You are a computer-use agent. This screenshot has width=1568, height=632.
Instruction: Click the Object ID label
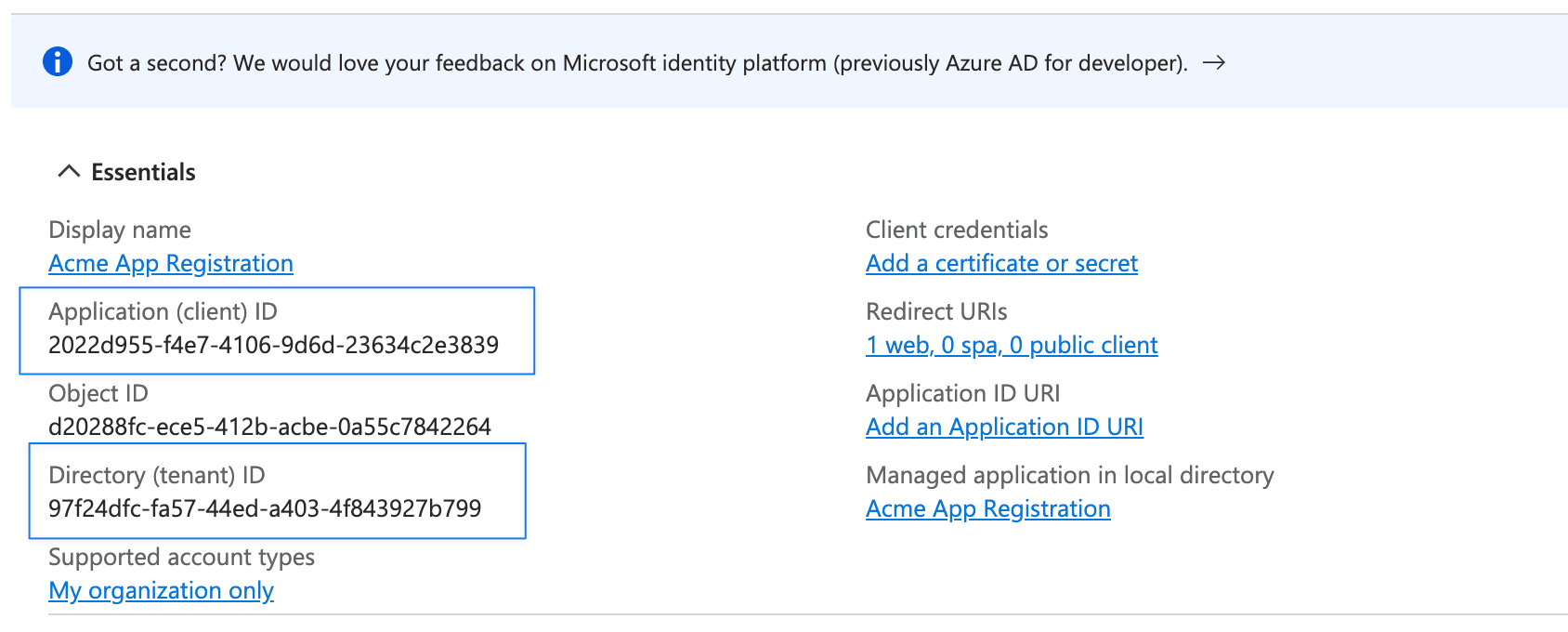tap(98, 394)
